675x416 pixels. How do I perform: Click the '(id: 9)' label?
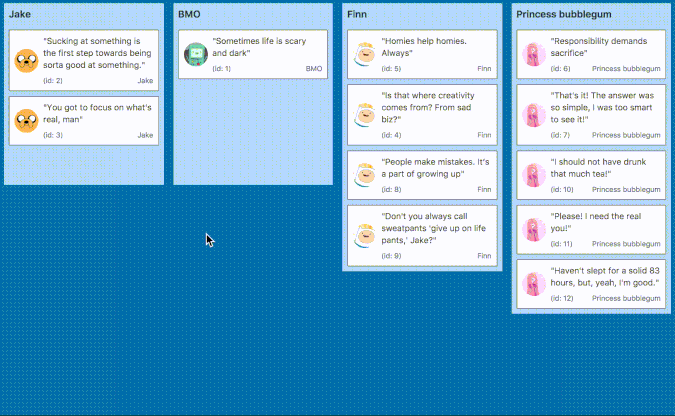[391, 256]
